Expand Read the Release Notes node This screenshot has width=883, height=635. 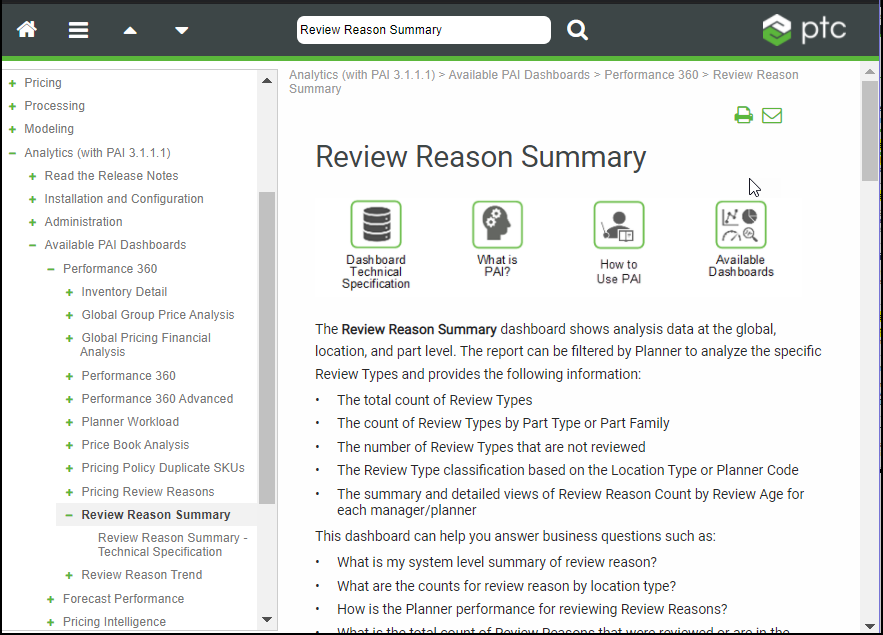(33, 176)
